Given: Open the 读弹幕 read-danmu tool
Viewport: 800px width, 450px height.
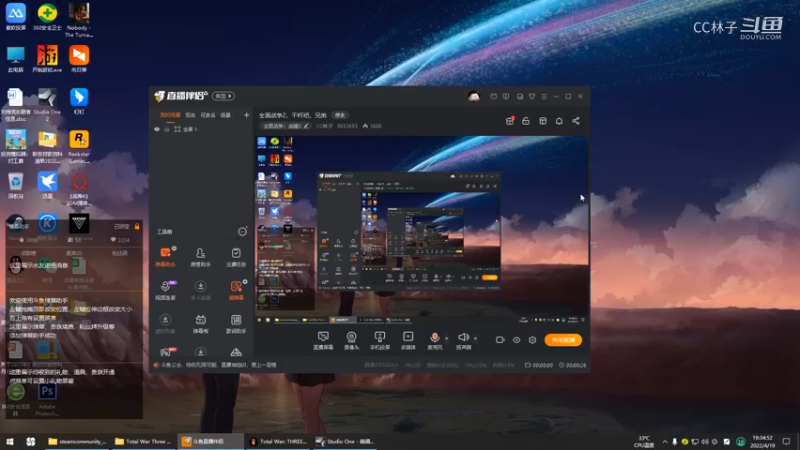Looking at the screenshot, I should coord(236,290).
